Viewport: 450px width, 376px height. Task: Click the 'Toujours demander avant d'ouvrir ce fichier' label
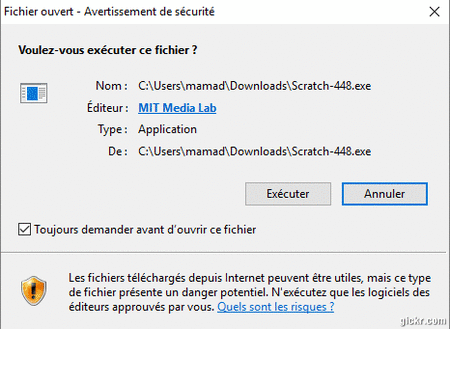(x=145, y=229)
